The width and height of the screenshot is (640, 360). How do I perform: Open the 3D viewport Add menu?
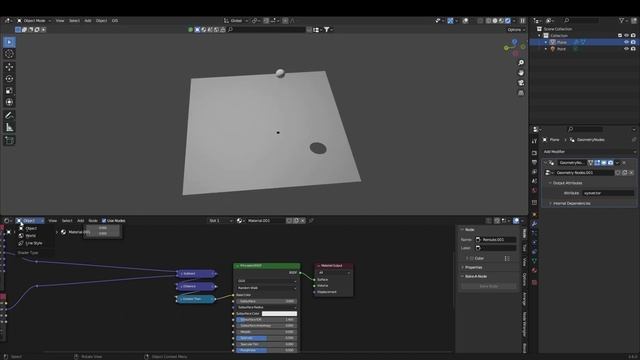pos(88,20)
